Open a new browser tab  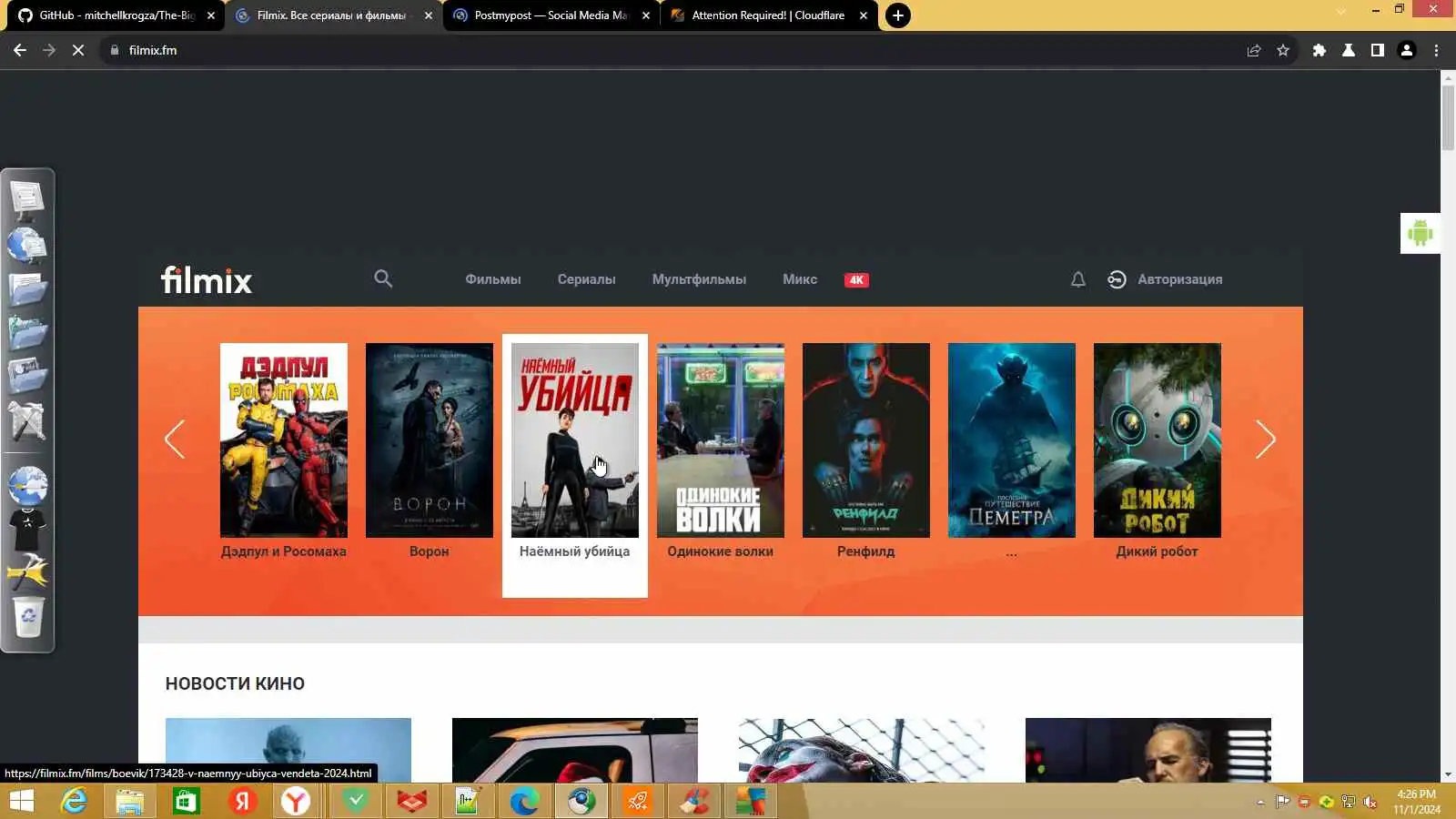[898, 15]
